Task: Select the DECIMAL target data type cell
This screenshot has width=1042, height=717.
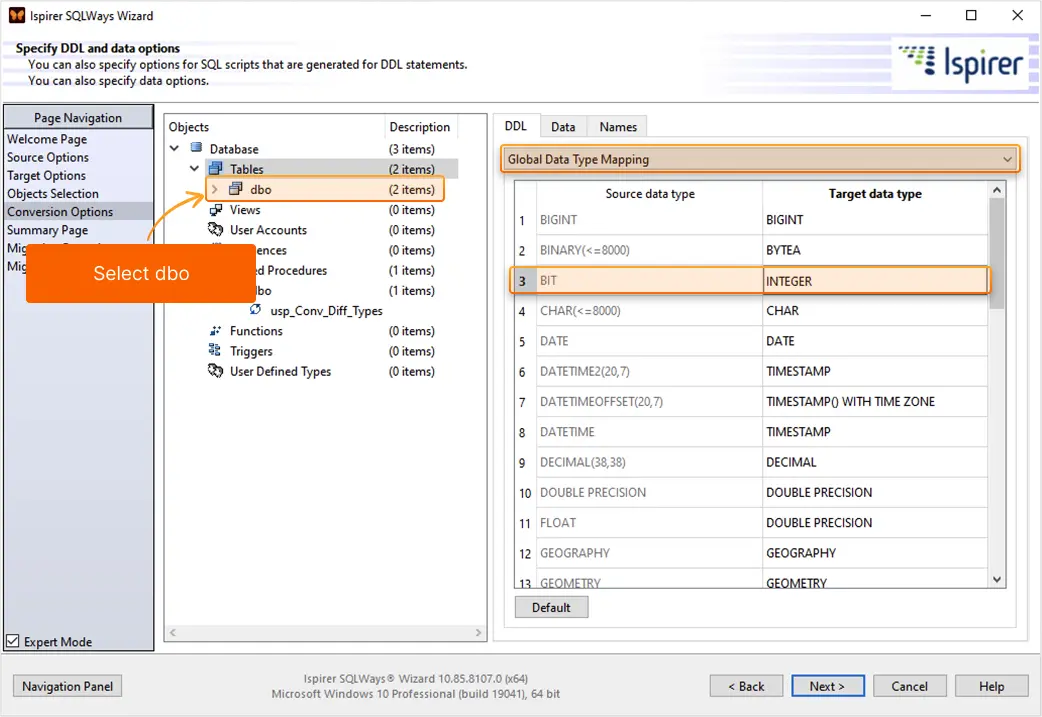Action: click(875, 462)
